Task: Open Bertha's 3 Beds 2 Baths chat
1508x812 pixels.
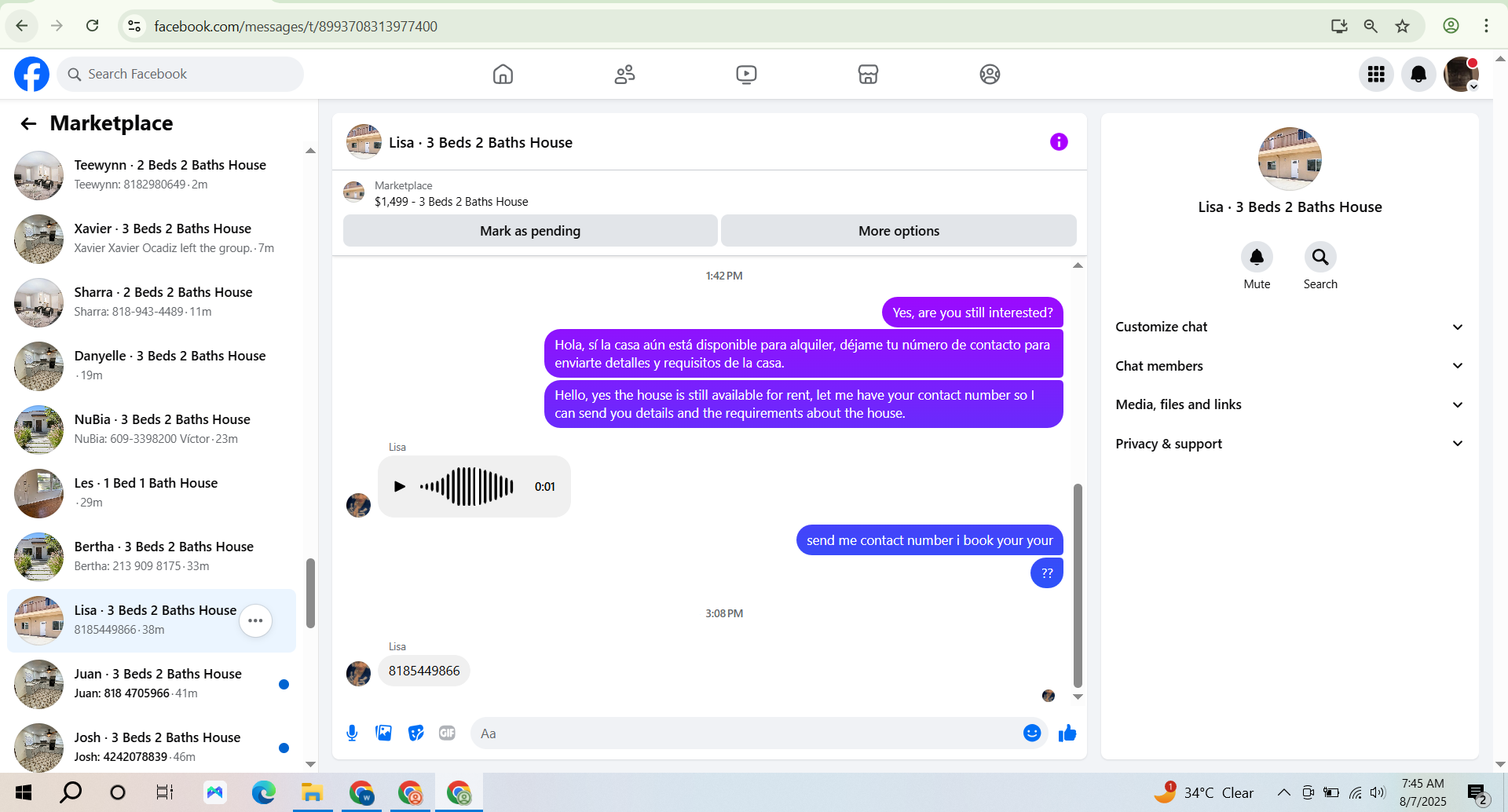Action: click(x=152, y=557)
